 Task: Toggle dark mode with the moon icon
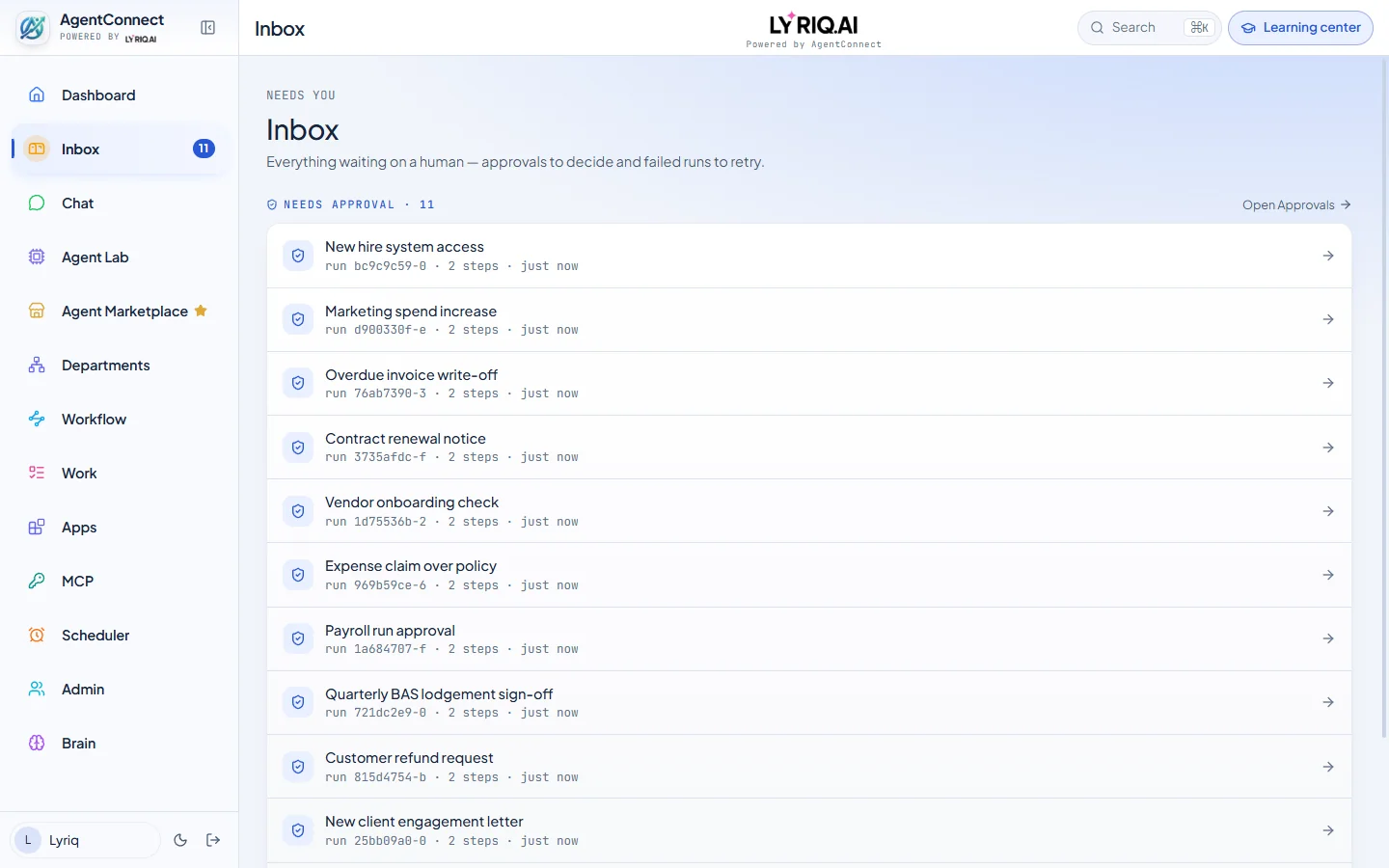pyautogui.click(x=180, y=840)
